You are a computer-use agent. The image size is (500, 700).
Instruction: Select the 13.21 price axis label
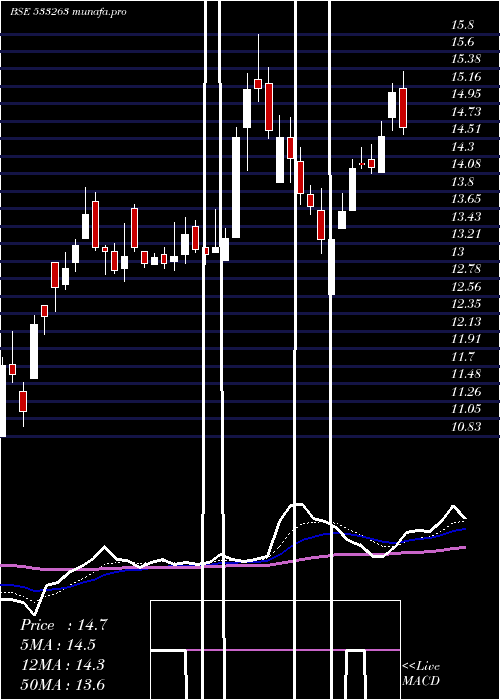click(466, 234)
